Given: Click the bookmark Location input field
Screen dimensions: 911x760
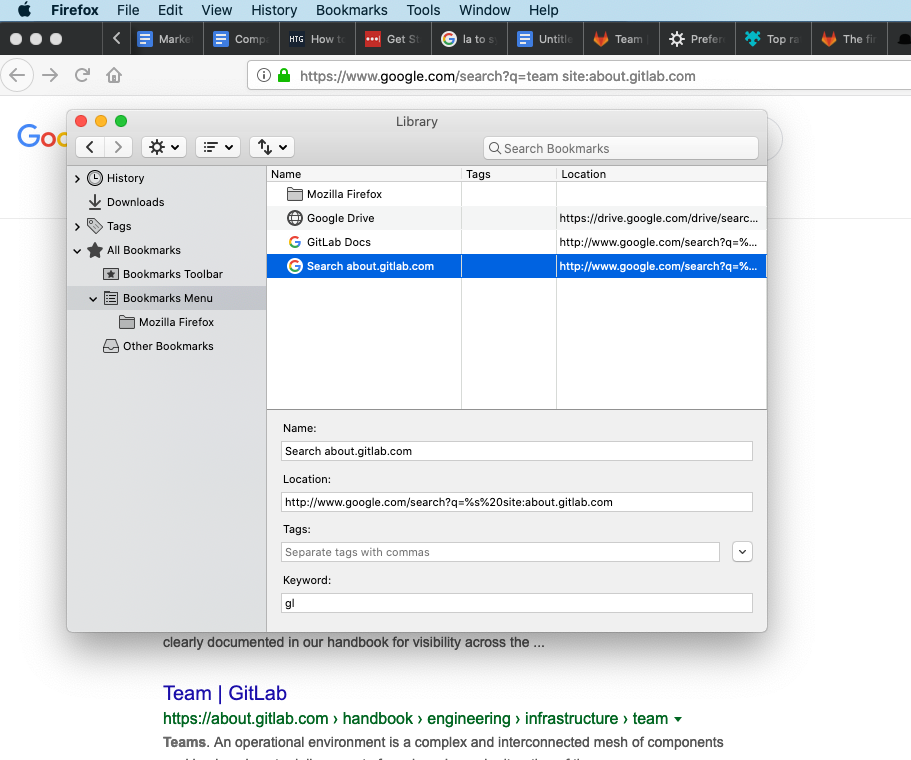Looking at the screenshot, I should point(517,502).
